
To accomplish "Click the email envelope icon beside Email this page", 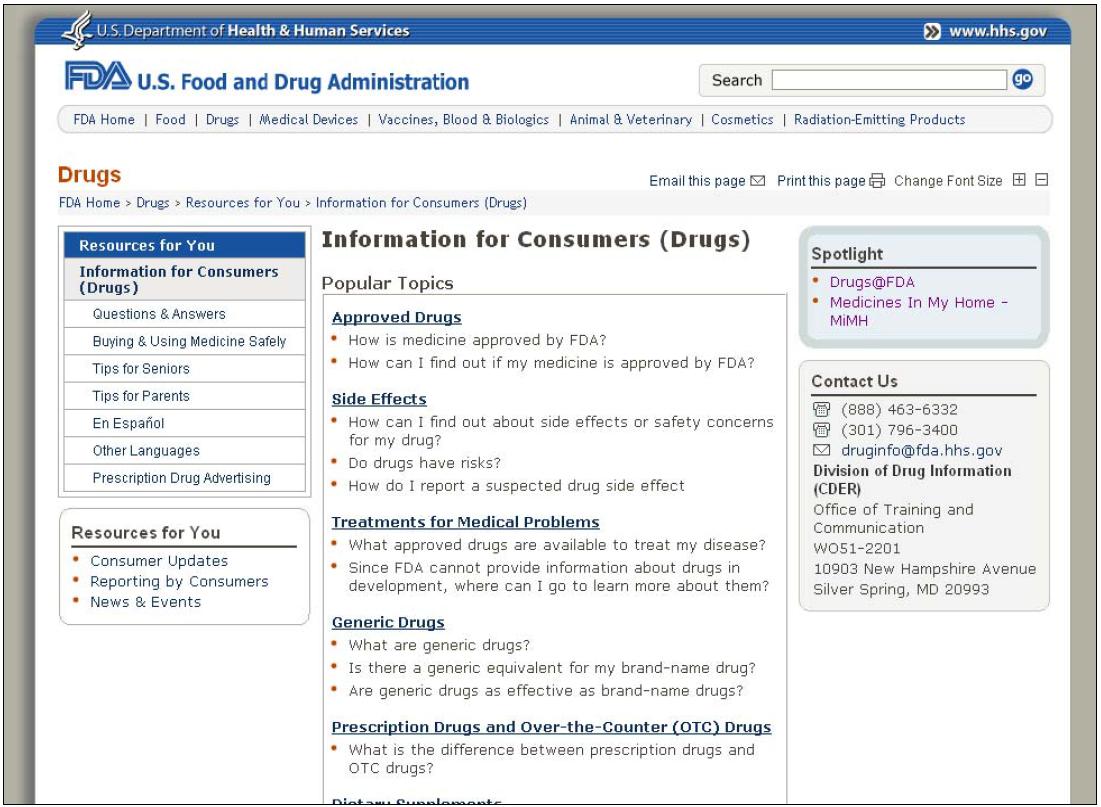I will [757, 181].
